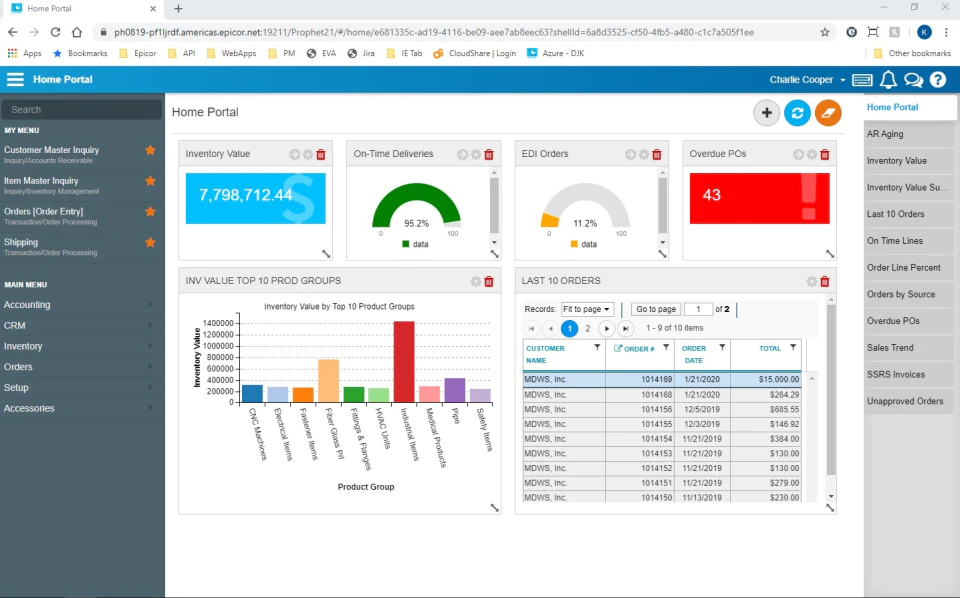
Task: Click the on-screen keyboard icon in header
Action: [x=862, y=80]
